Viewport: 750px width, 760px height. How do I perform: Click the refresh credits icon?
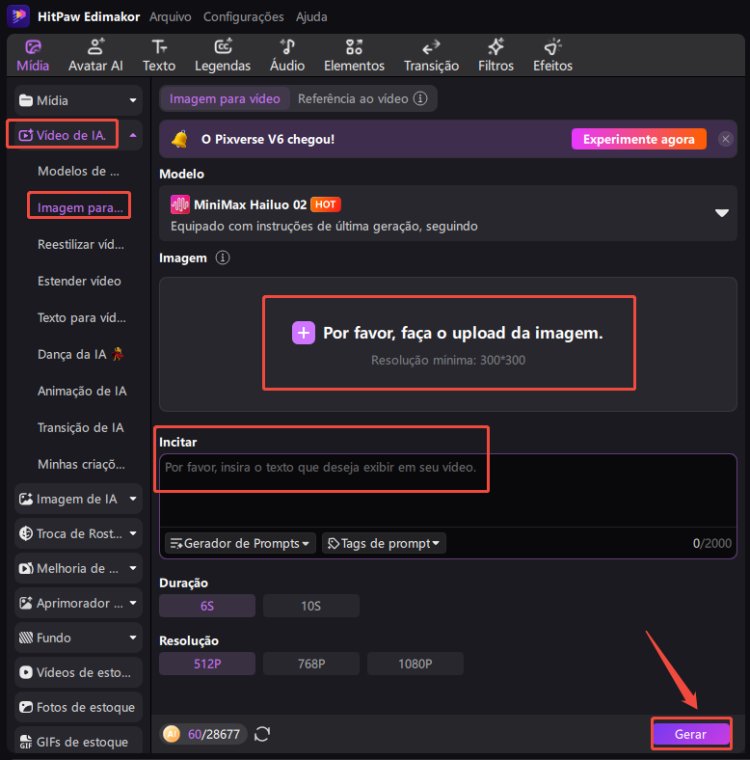[x=262, y=734]
